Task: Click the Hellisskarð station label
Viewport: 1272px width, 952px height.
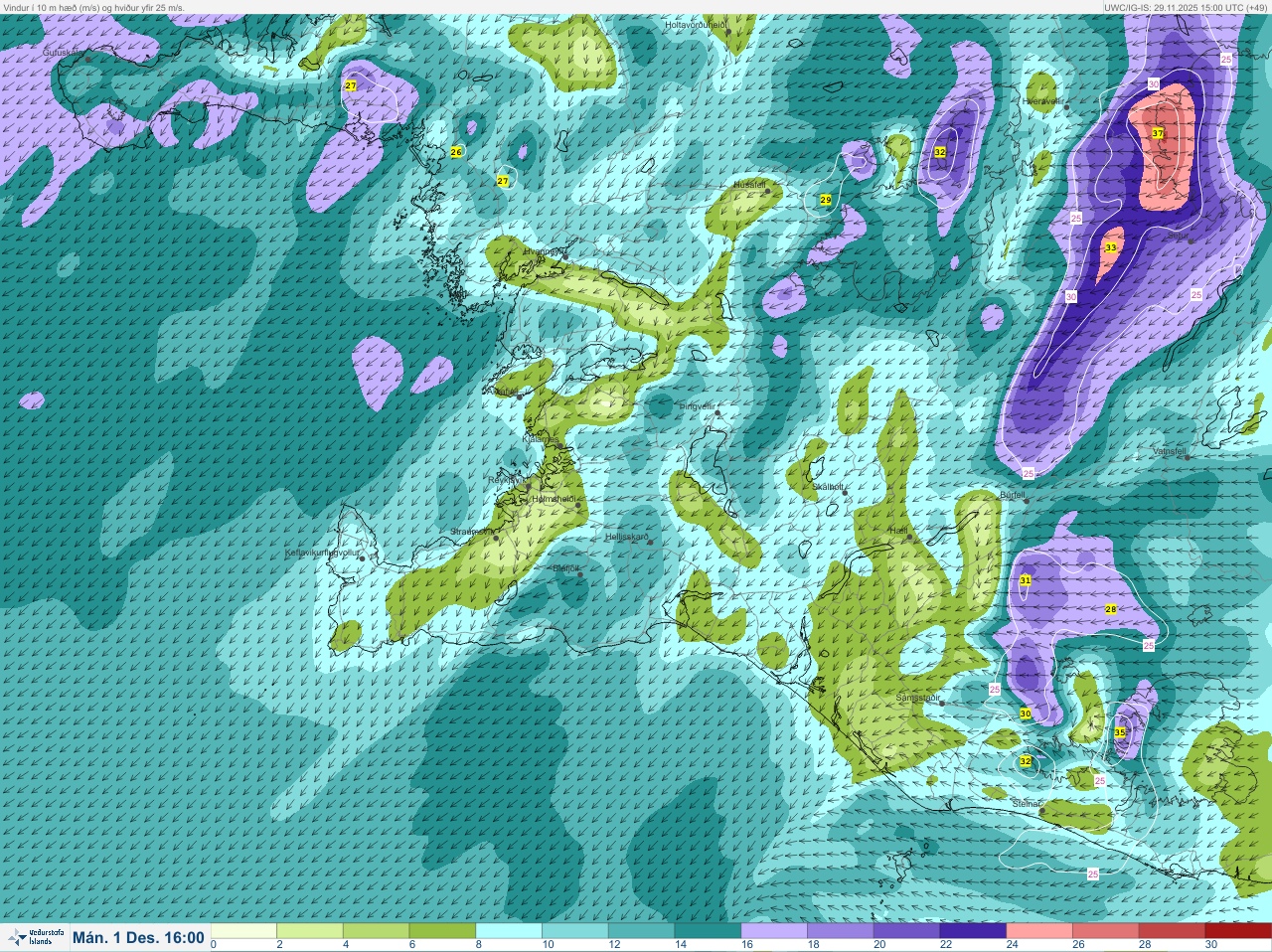Action: coord(627,537)
